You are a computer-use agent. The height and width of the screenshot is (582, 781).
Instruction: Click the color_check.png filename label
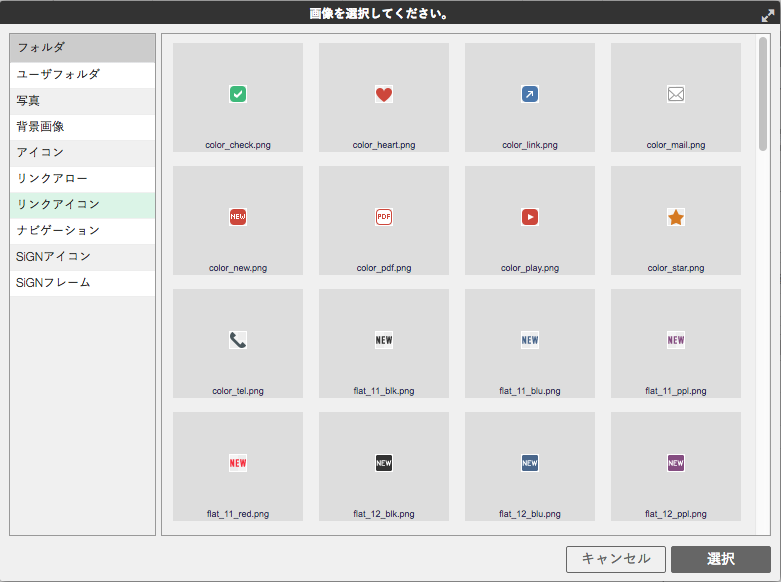pos(238,145)
